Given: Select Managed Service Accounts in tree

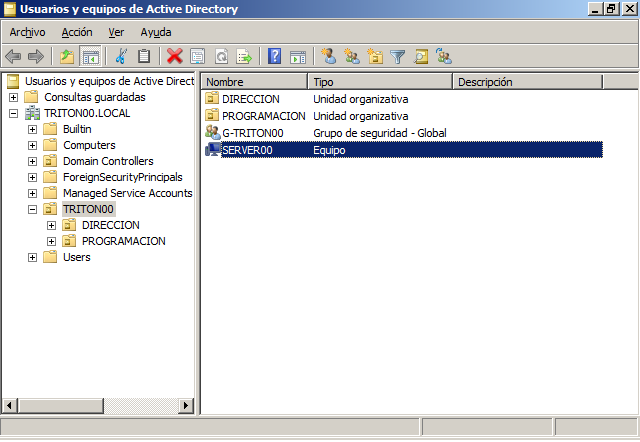Looking at the screenshot, I should 127,193.
